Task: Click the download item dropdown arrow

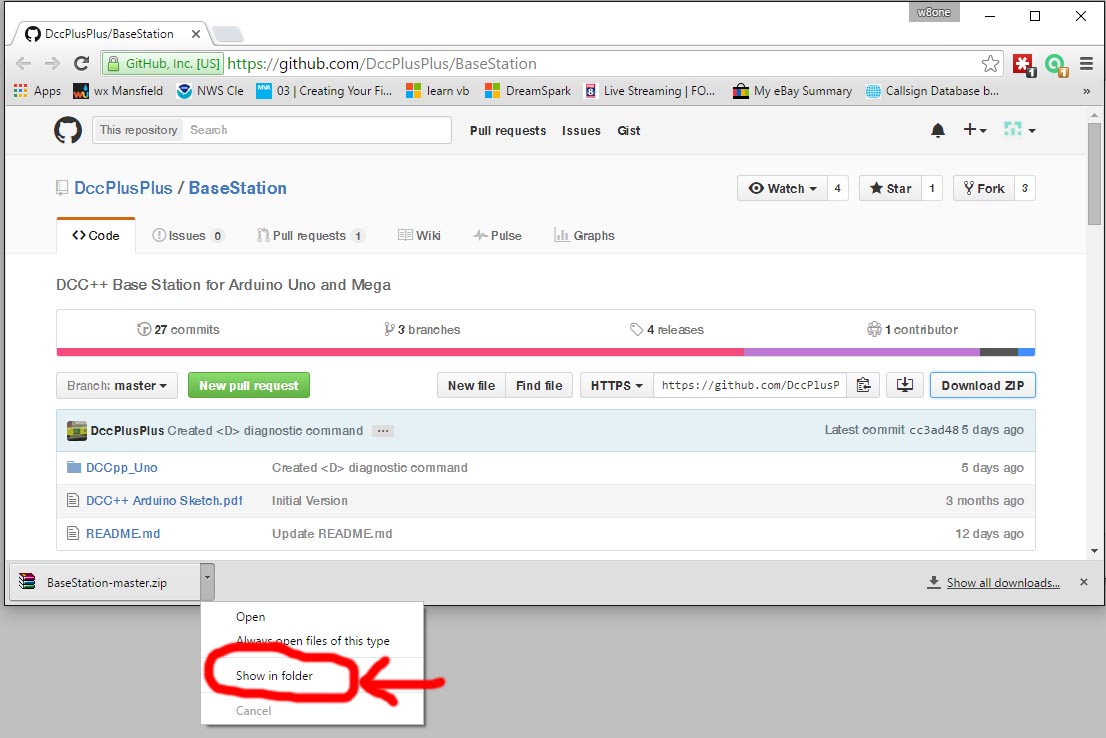Action: click(207, 582)
